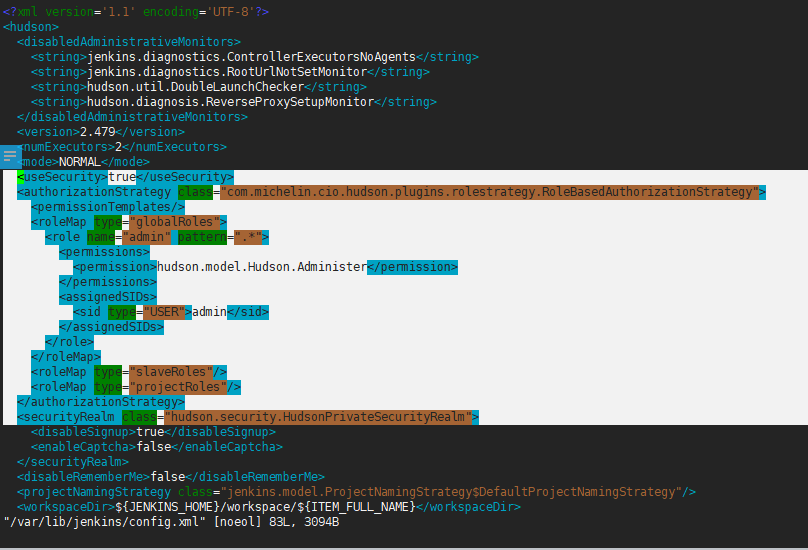Screen dimensions: 808x550
Task: Place cursor on first closing roleMap tag
Action: (x=65, y=357)
